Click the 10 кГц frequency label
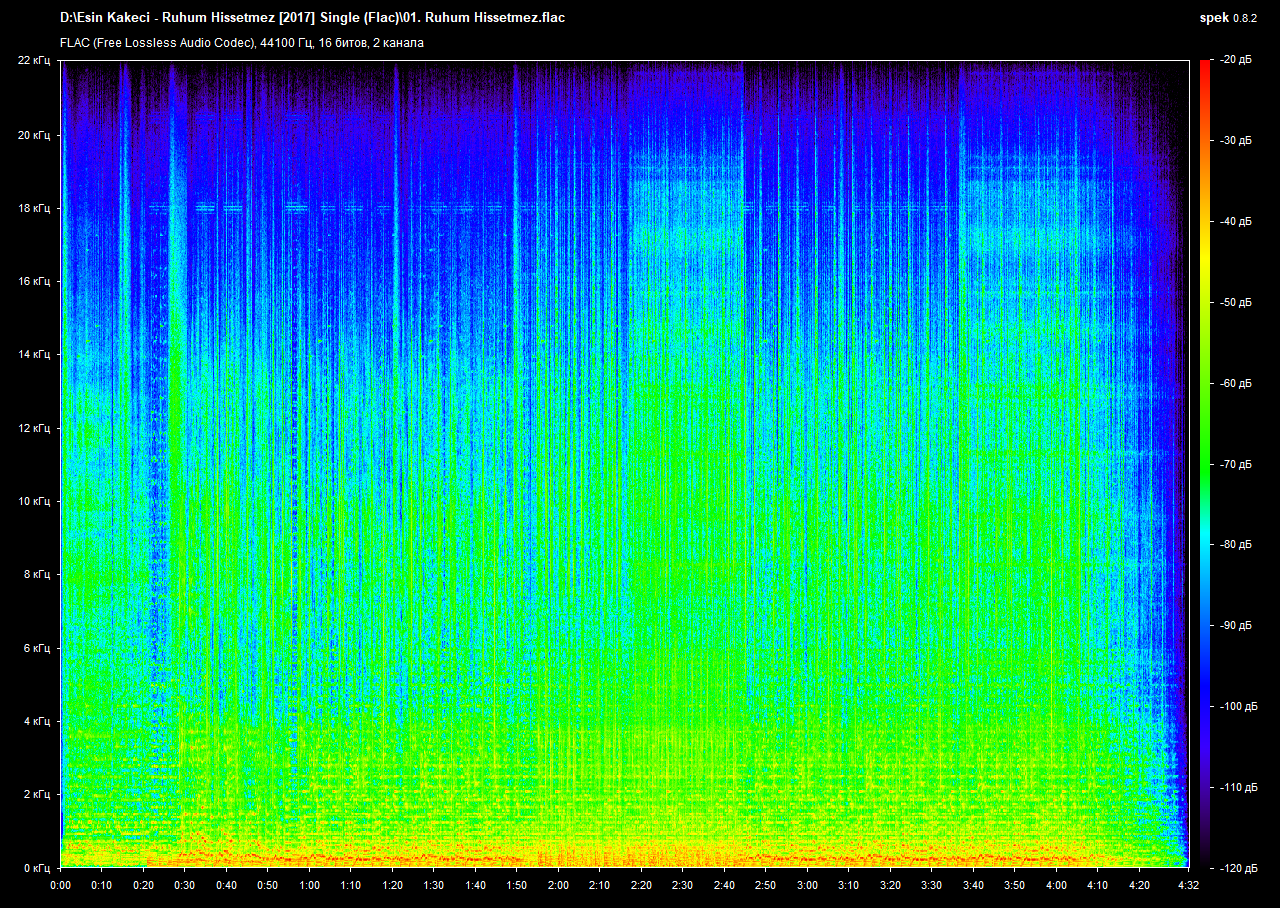 click(34, 501)
